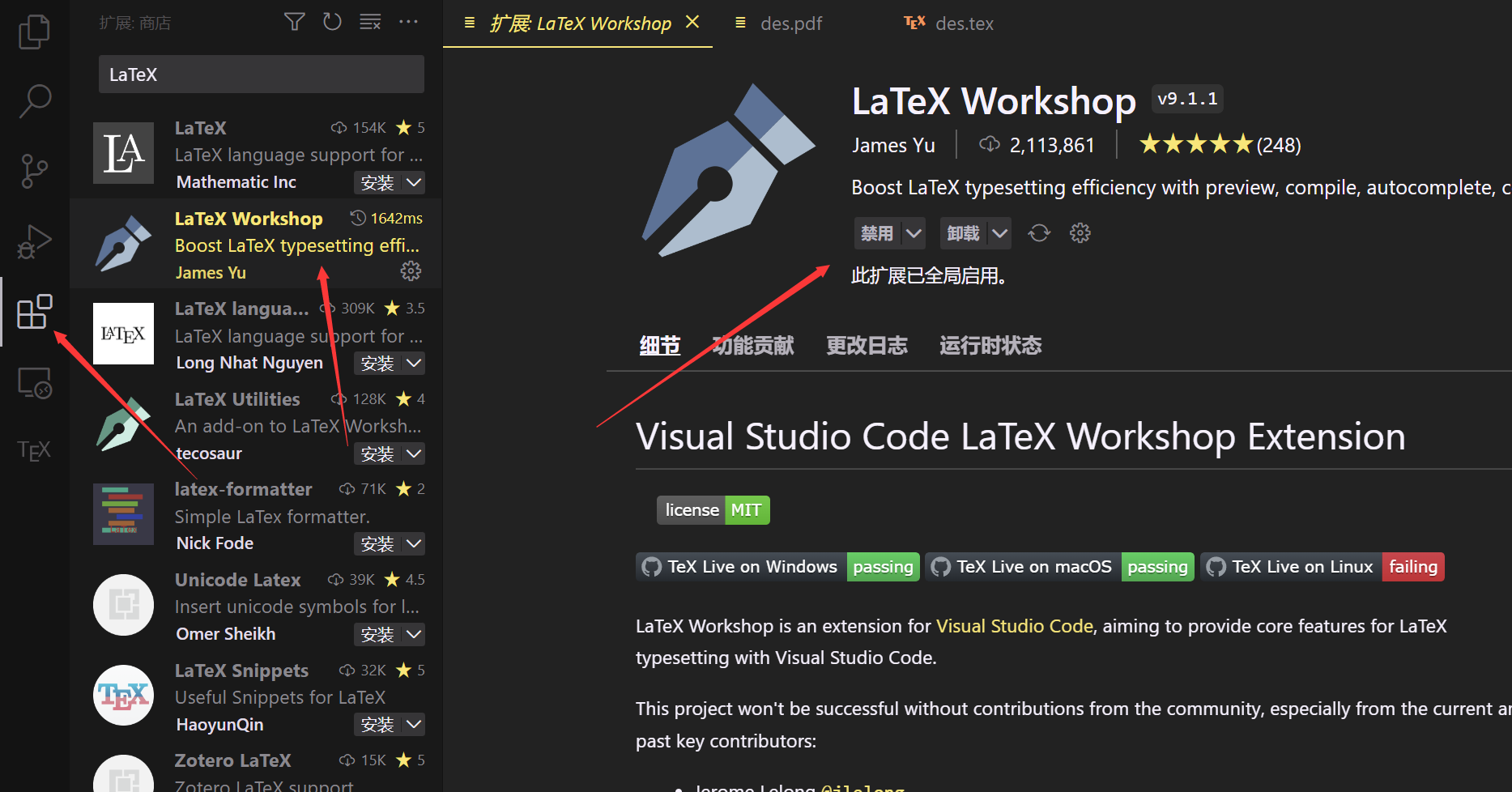Screen dimensions: 1512x792
Task: Click the filter extensions funnel icon
Action: pyautogui.click(x=295, y=22)
